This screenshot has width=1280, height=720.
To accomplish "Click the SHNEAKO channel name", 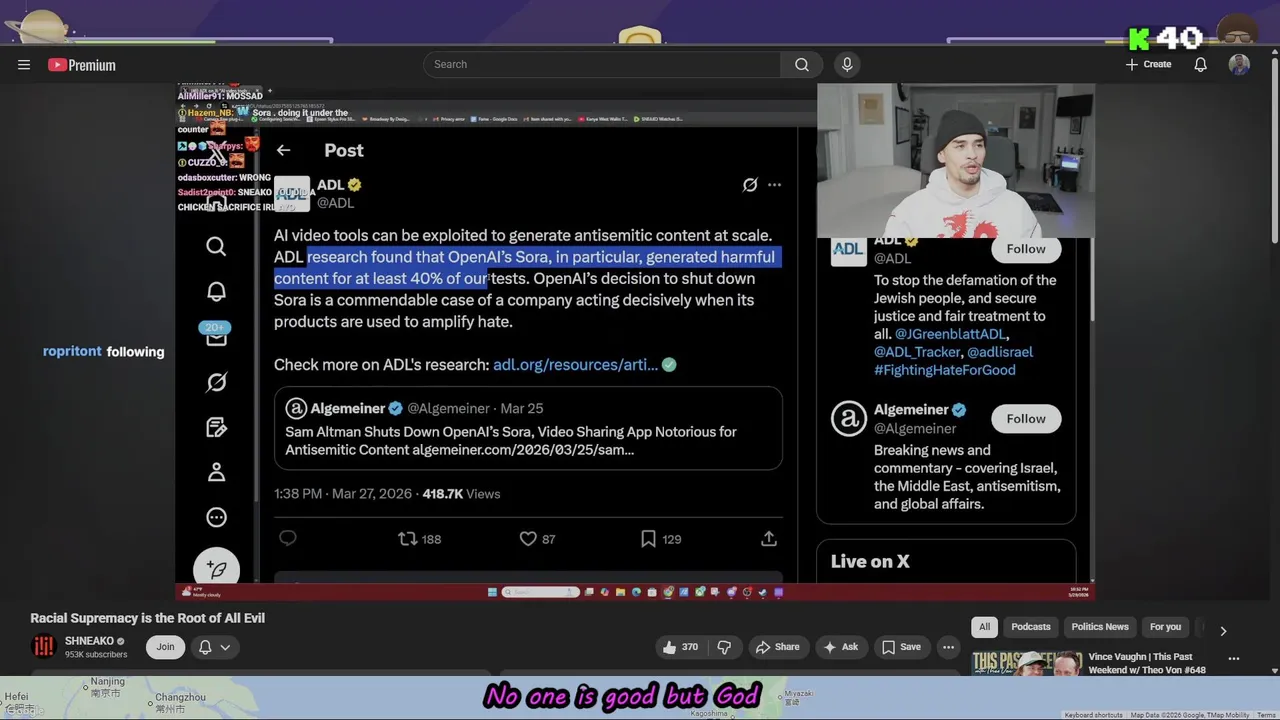I will [89, 641].
